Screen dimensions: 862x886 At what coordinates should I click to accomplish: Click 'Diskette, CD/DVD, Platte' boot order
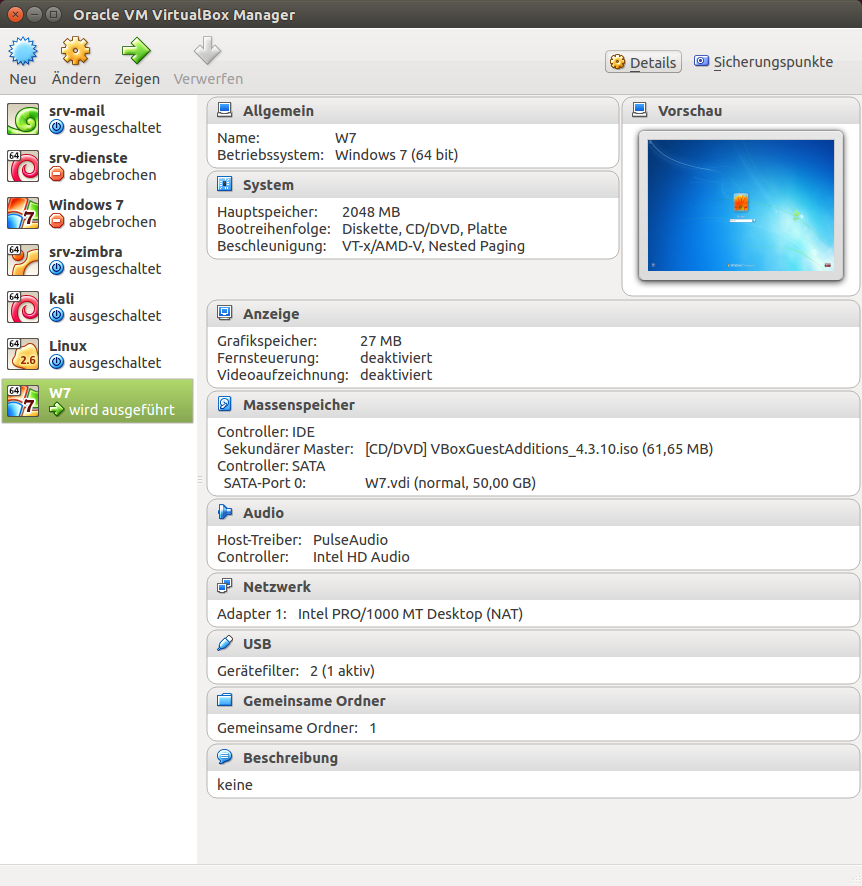pyautogui.click(x=425, y=229)
